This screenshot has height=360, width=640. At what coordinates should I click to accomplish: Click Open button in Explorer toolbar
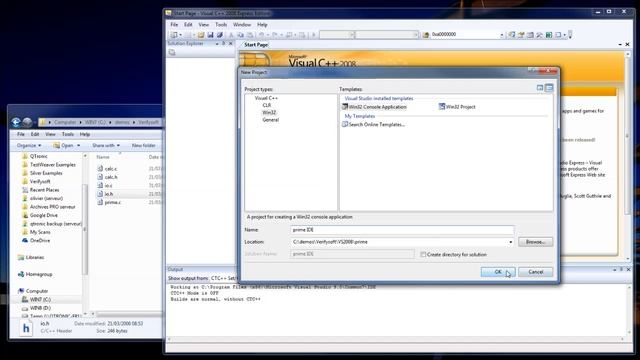[x=63, y=146]
